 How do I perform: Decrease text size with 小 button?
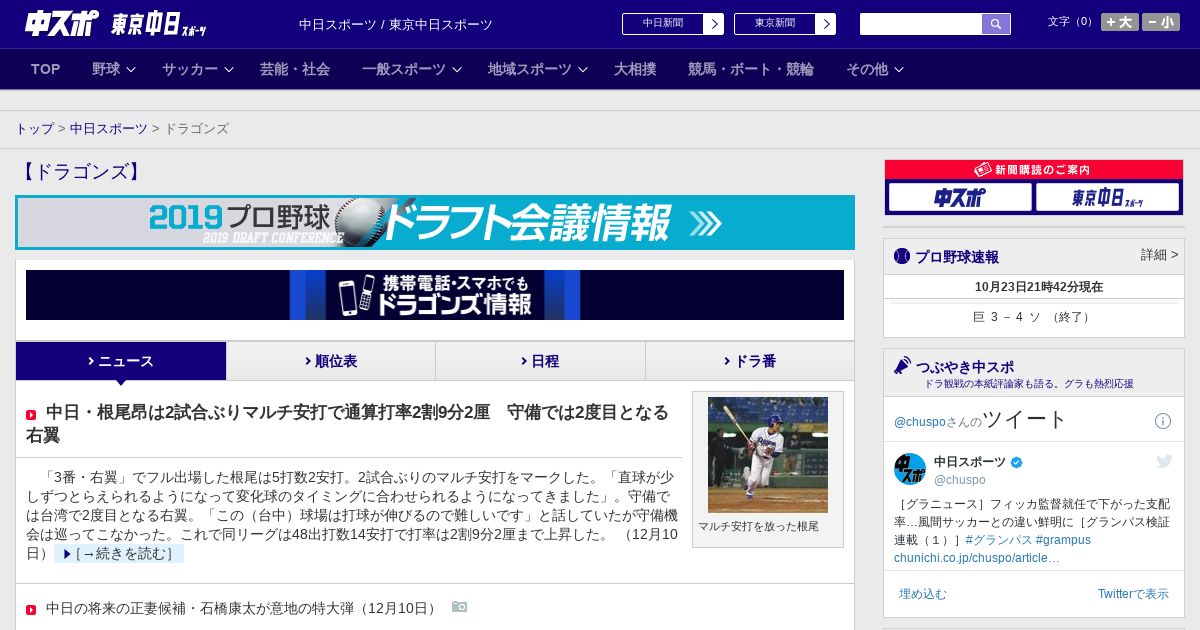(x=1161, y=22)
